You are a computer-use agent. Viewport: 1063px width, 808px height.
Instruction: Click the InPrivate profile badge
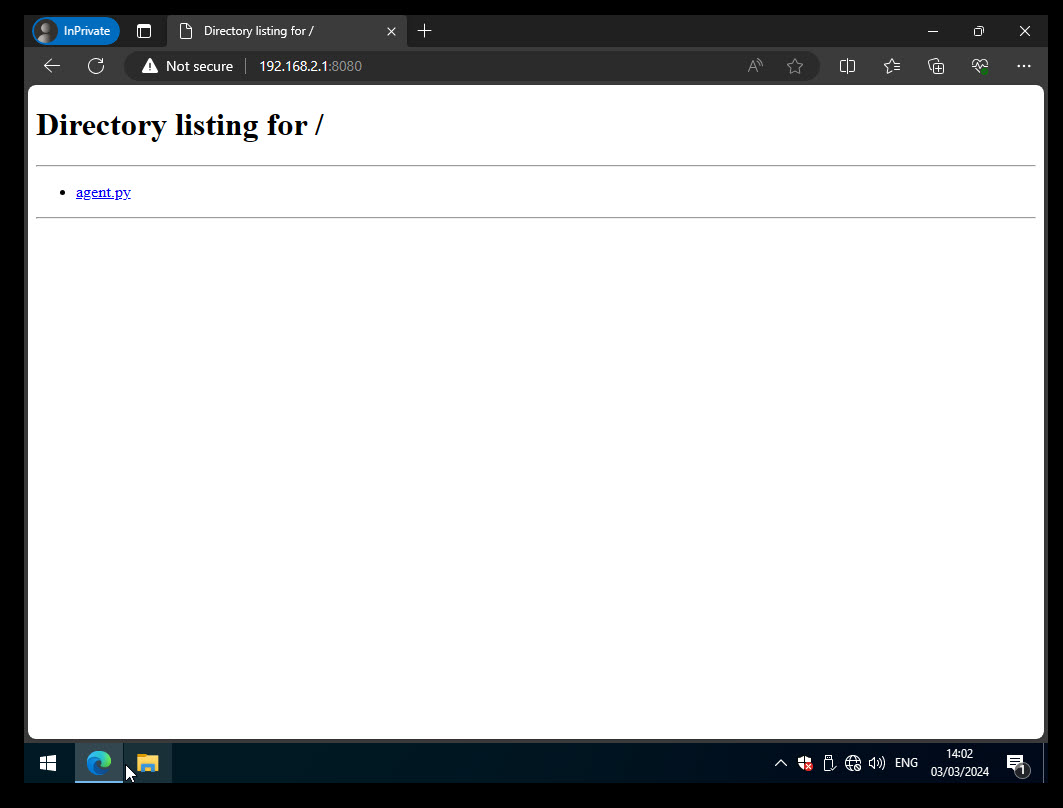[76, 31]
